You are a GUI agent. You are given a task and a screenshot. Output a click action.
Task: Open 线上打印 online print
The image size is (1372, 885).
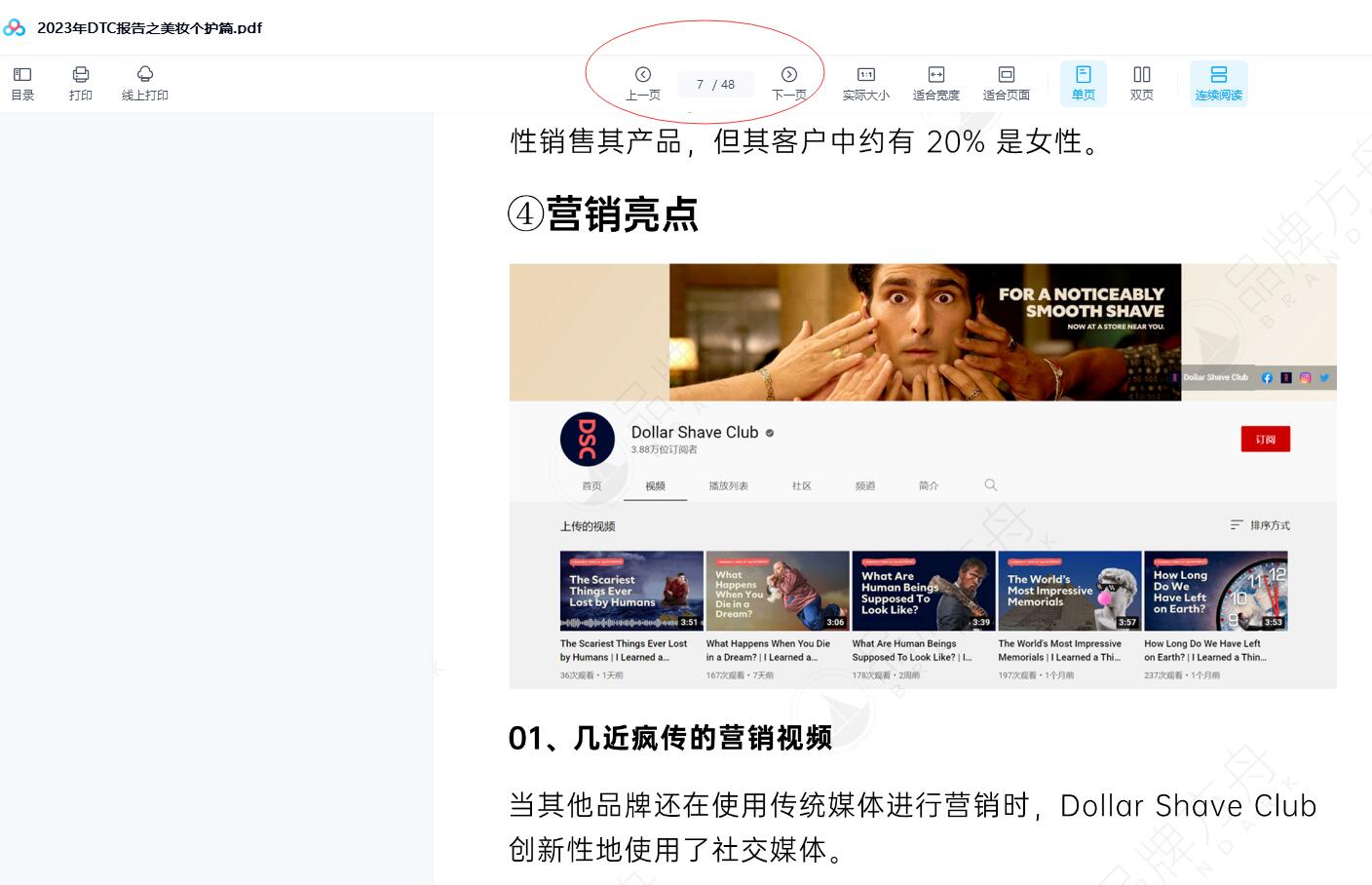144,83
